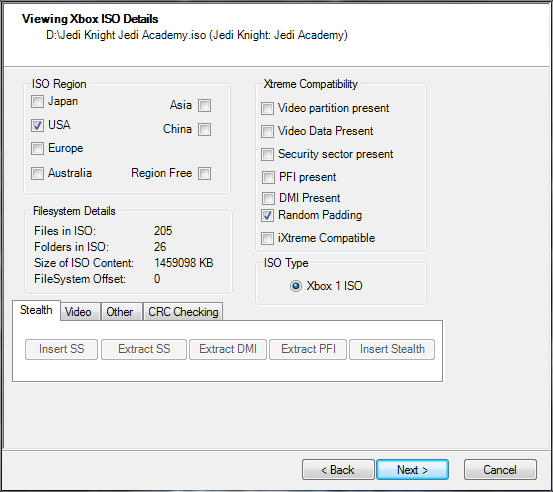The image size is (553, 492).
Task: Switch to the Stealth tab
Action: (36, 310)
